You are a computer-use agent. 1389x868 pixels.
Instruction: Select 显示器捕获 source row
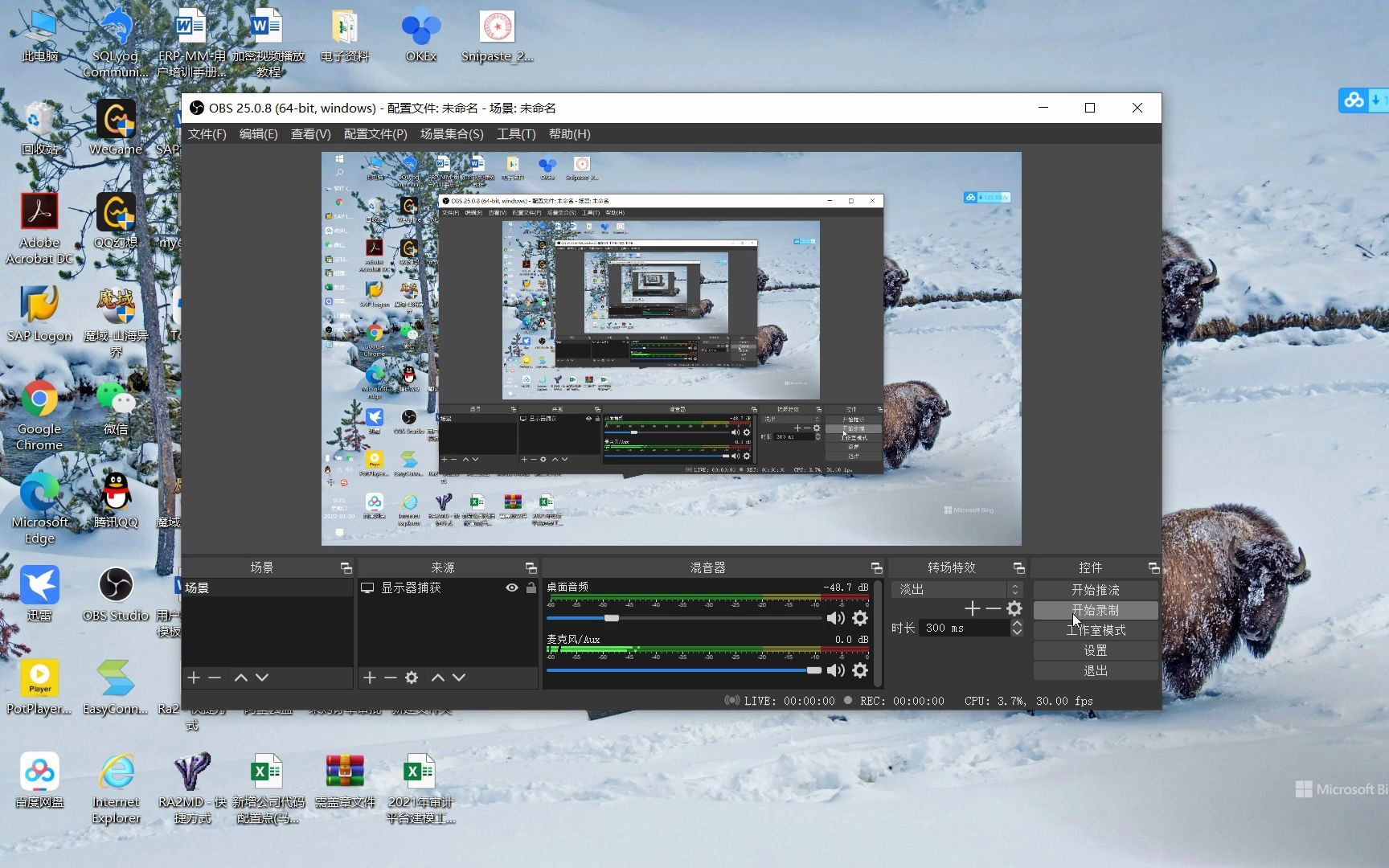pyautogui.click(x=448, y=588)
